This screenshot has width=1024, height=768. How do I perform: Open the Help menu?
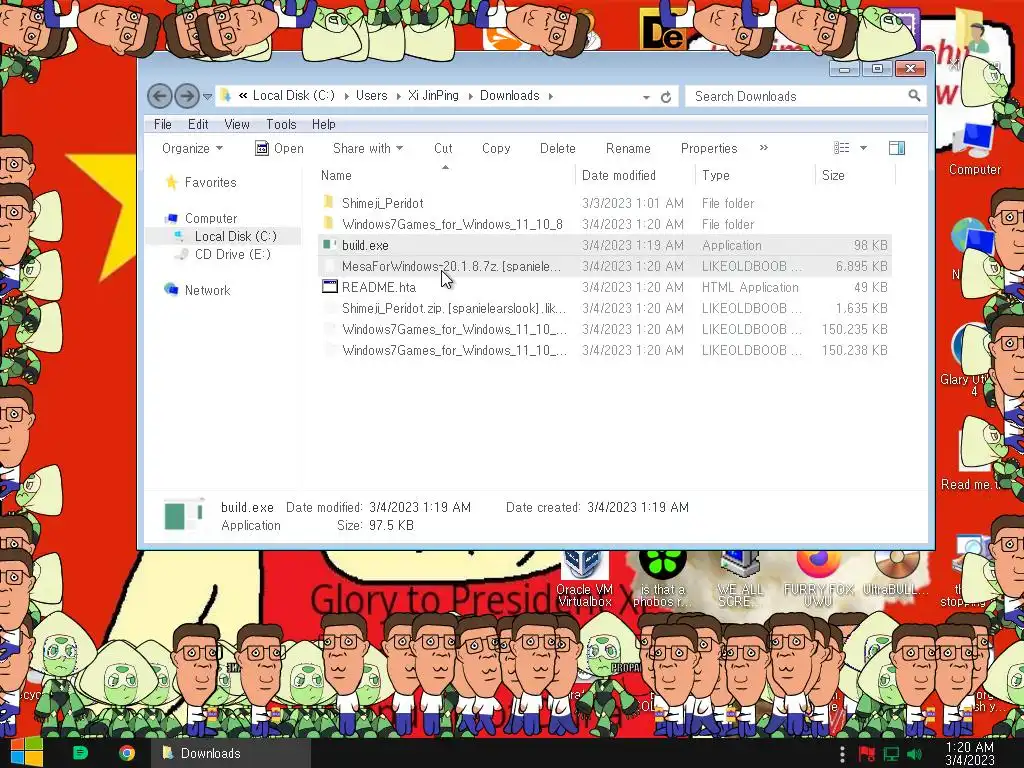[323, 124]
